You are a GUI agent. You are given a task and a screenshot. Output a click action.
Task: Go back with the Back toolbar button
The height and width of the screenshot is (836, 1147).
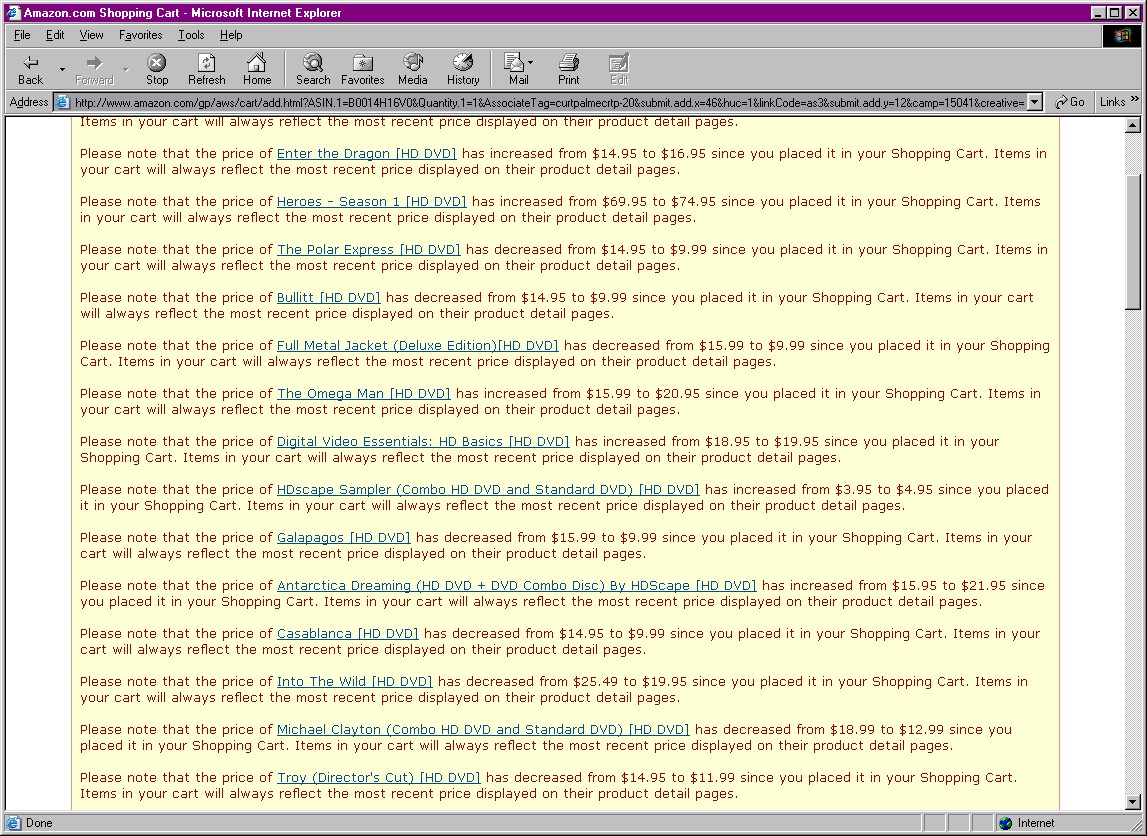pyautogui.click(x=31, y=69)
